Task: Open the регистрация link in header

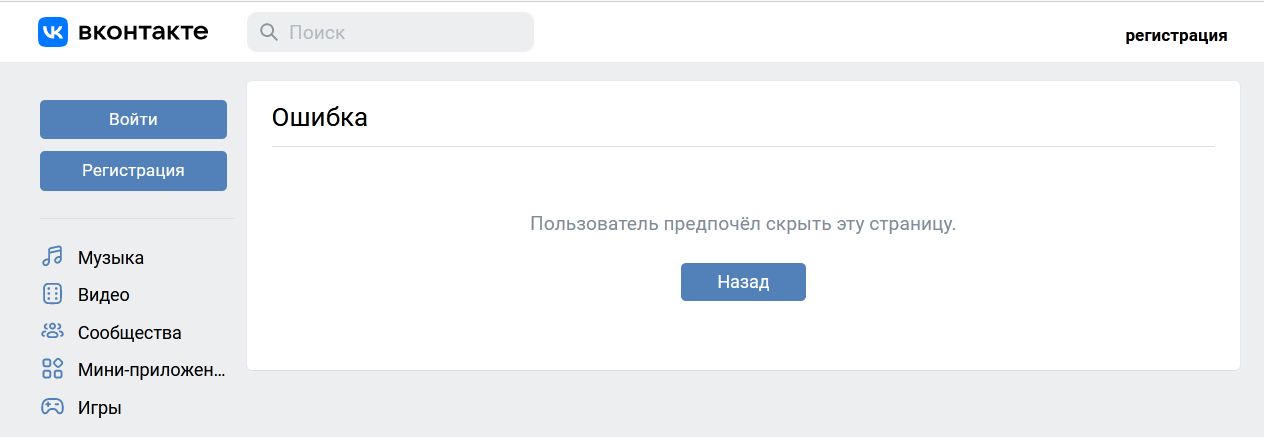Action: [x=1176, y=36]
